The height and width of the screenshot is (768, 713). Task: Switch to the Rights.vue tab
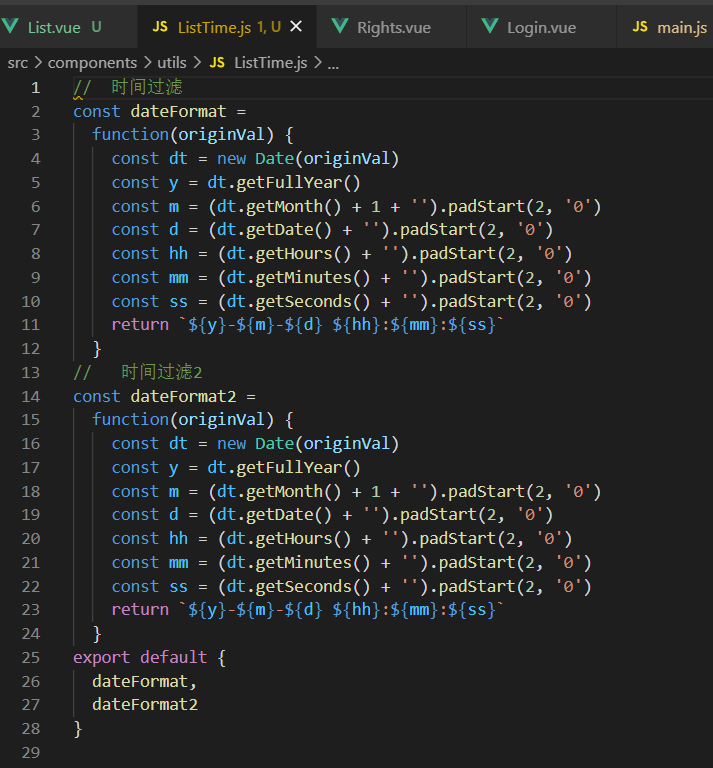pyautogui.click(x=393, y=27)
